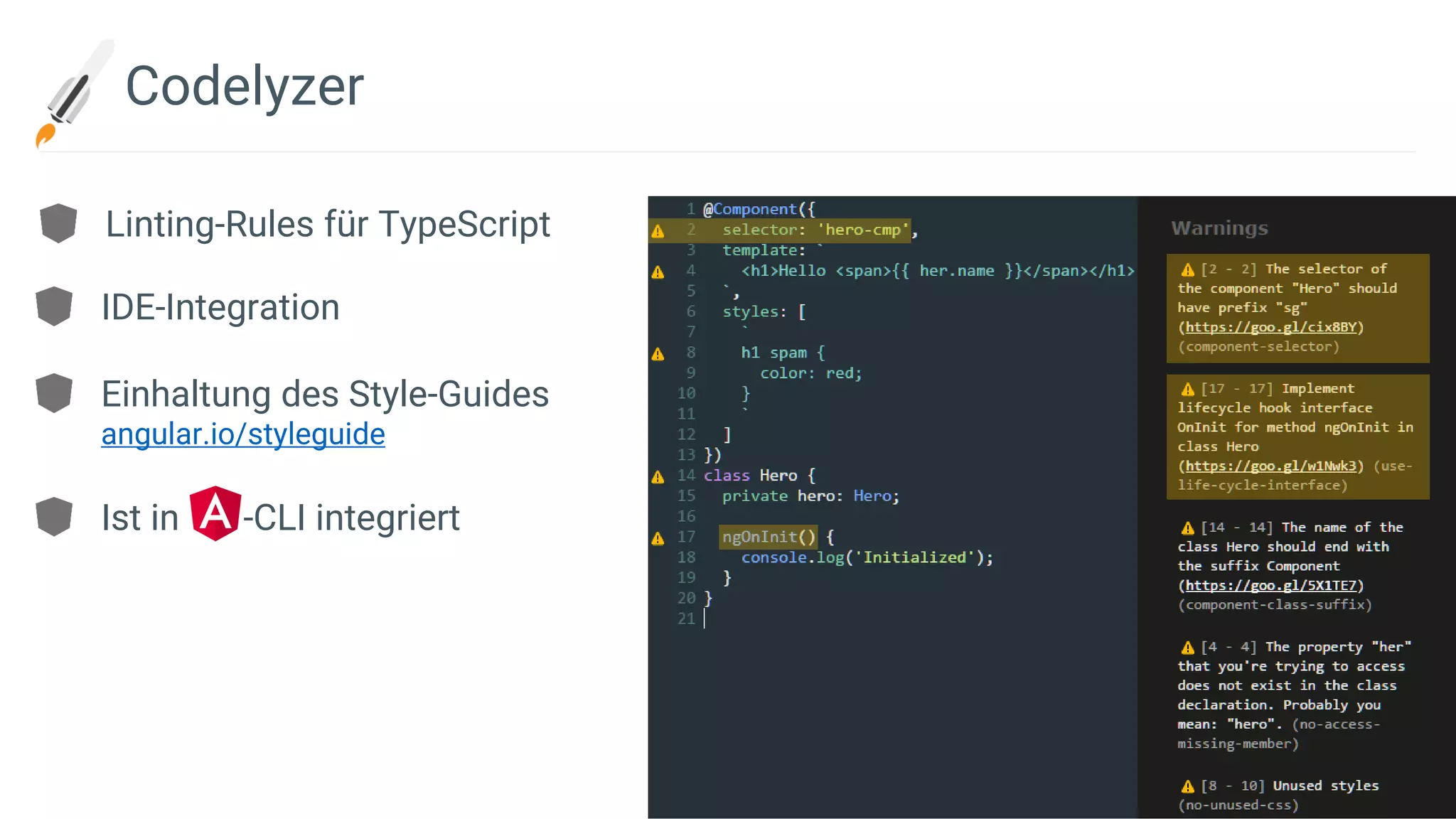This screenshot has height=819, width=1456.
Task: Click the warning icon on line 14
Action: tap(658, 477)
